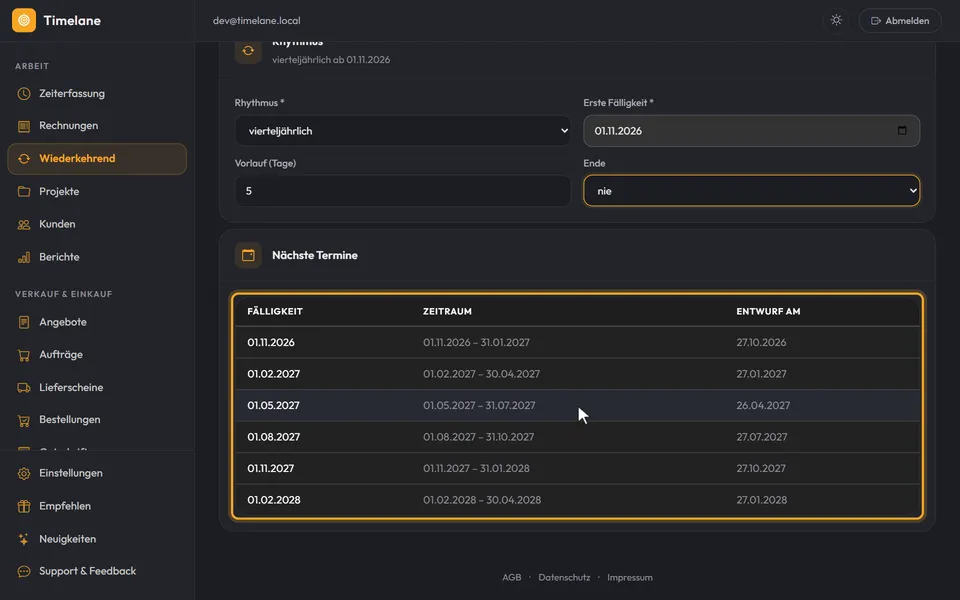Click the Bestellungen cart icon
960x600 pixels.
[24, 420]
